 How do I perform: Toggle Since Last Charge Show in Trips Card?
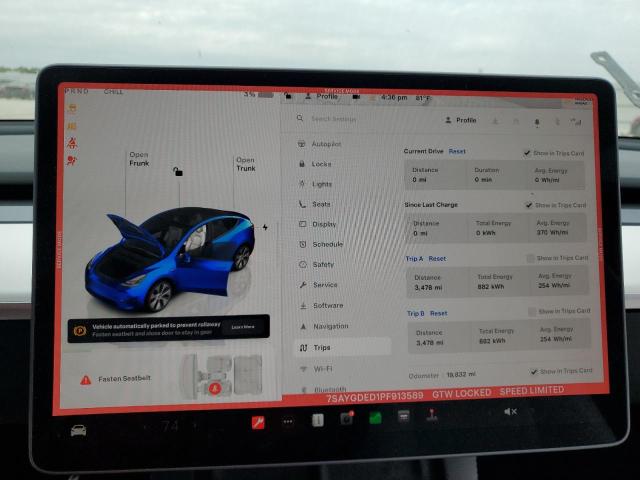pos(529,205)
